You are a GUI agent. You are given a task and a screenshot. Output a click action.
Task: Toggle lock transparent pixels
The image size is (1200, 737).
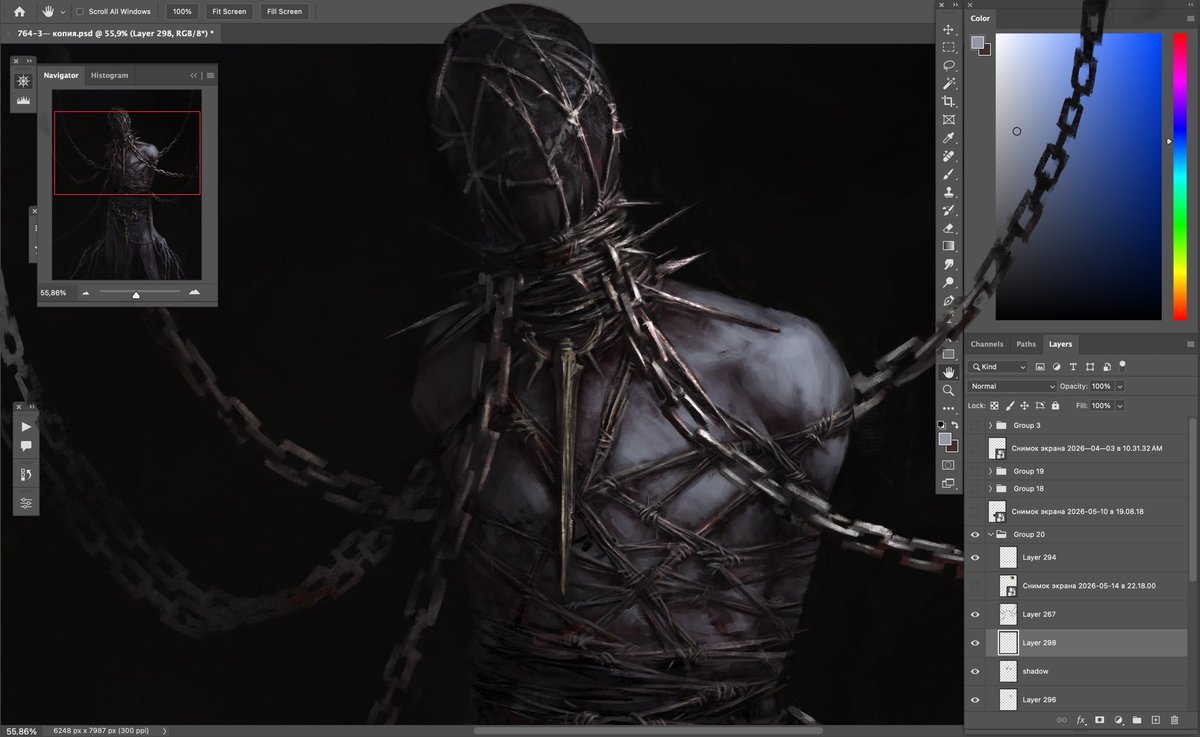coord(994,405)
